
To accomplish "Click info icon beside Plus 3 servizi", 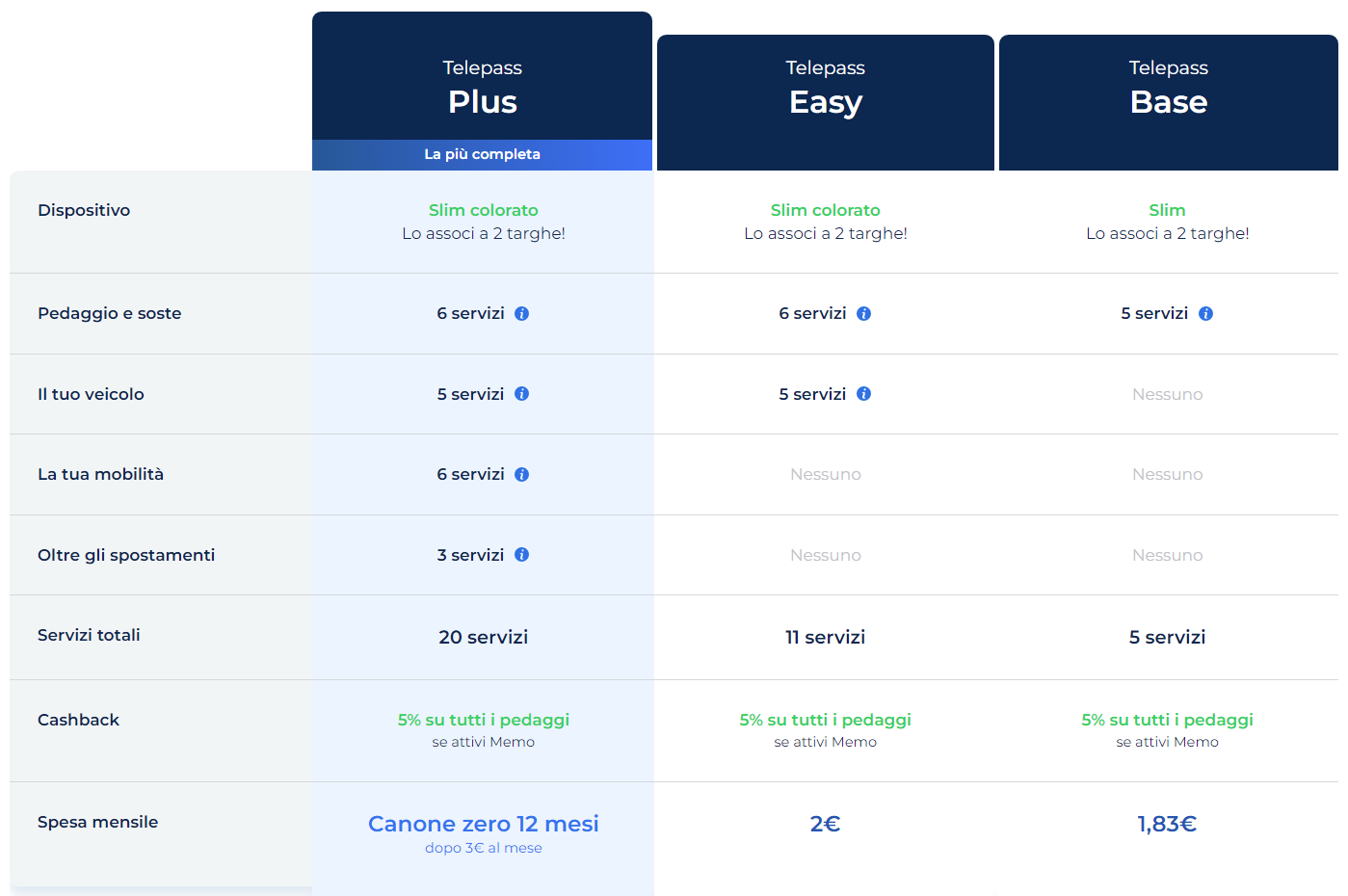I will [x=521, y=555].
